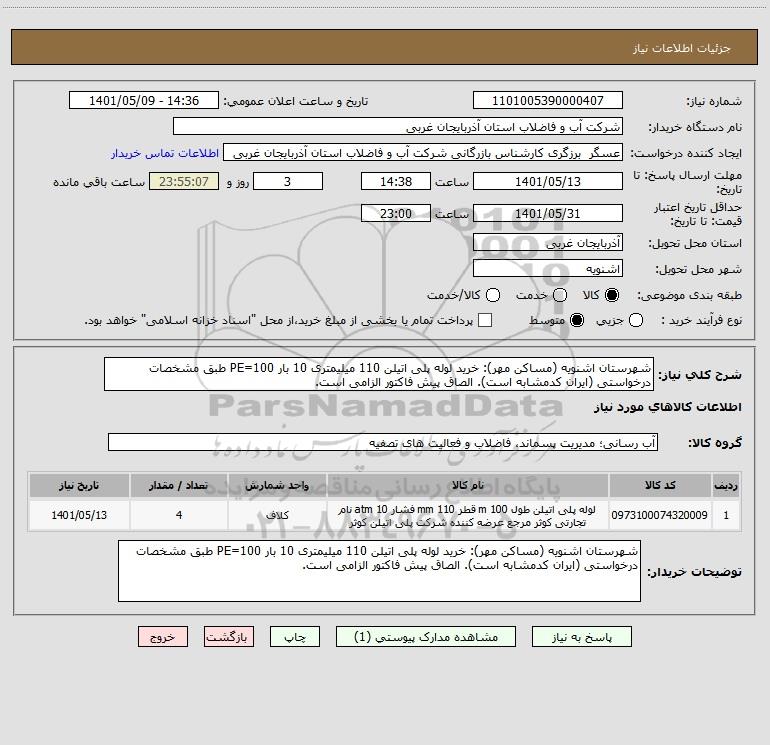Click the خروج exit button
The width and height of the screenshot is (770, 745).
pyautogui.click(x=163, y=637)
